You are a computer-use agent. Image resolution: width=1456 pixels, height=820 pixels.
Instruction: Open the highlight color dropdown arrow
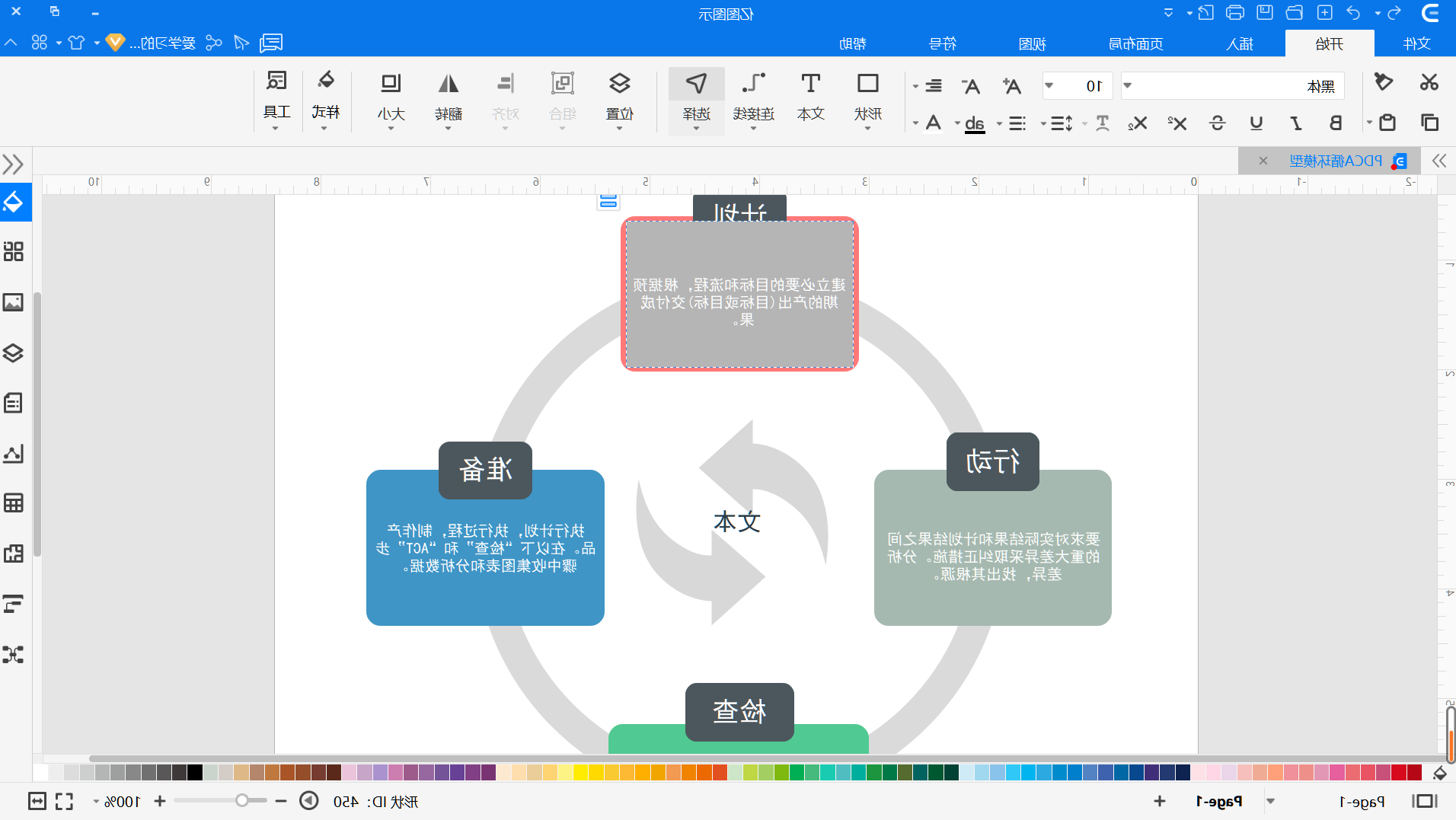tap(957, 123)
